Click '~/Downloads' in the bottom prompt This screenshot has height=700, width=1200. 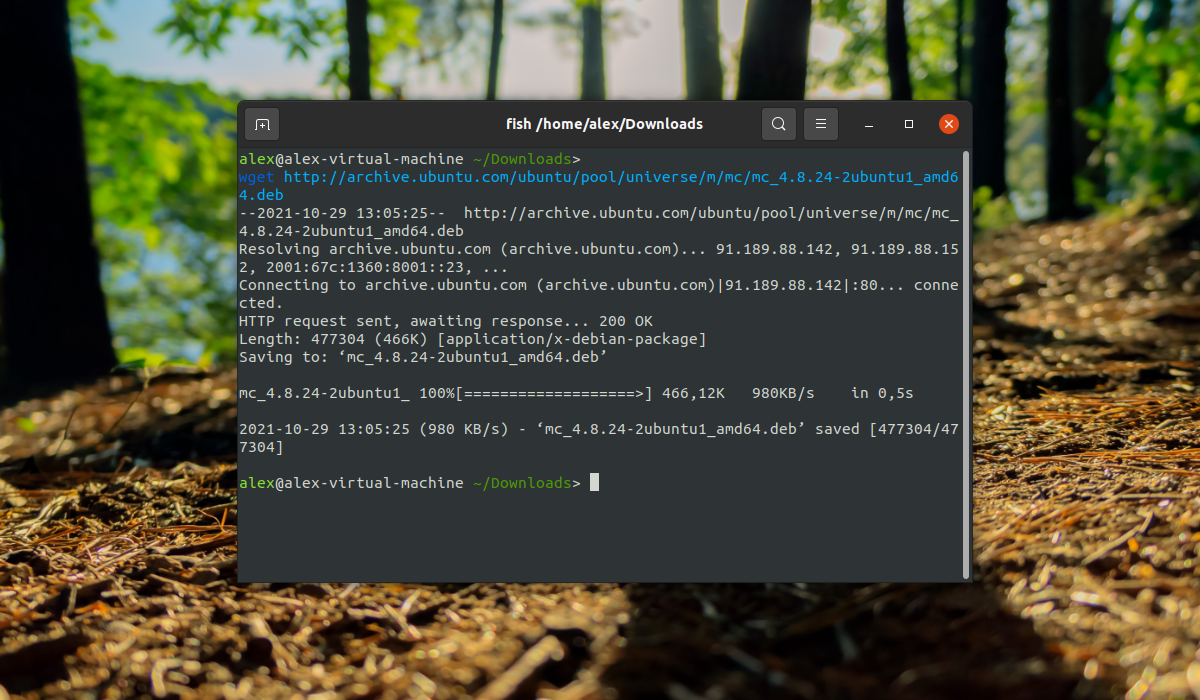pyautogui.click(x=520, y=483)
